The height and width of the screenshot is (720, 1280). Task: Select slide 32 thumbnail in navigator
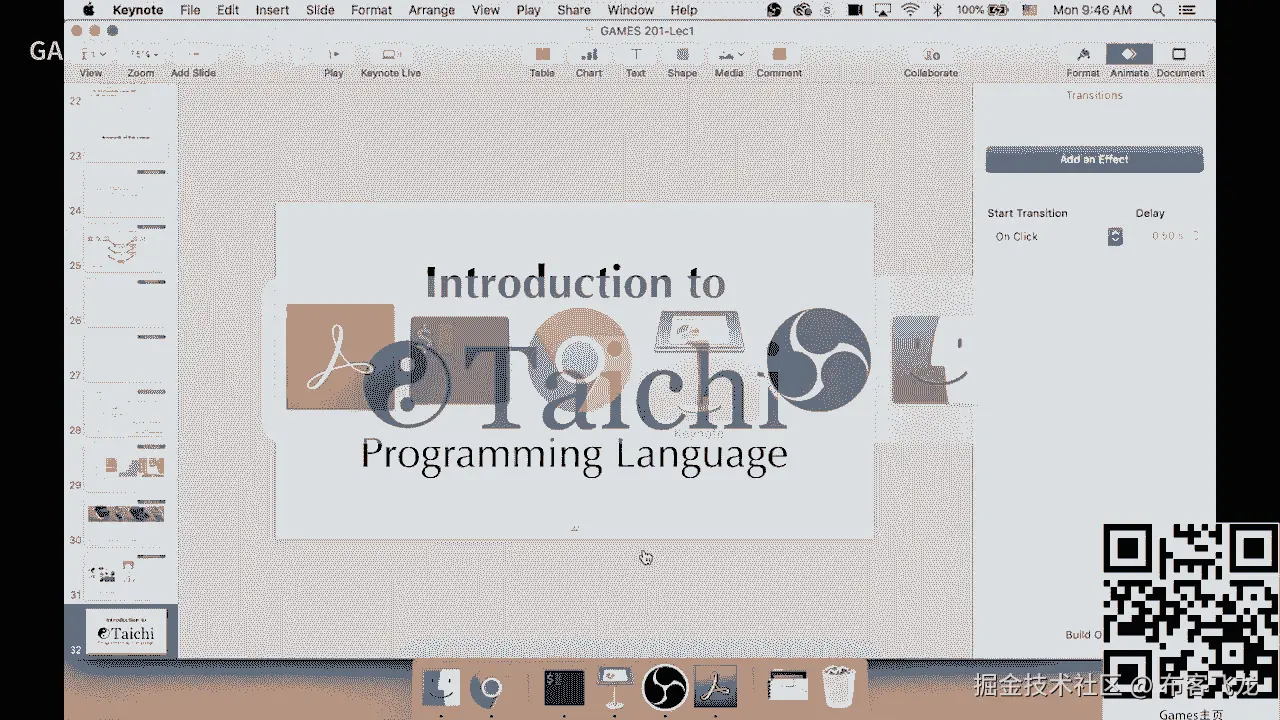point(126,631)
